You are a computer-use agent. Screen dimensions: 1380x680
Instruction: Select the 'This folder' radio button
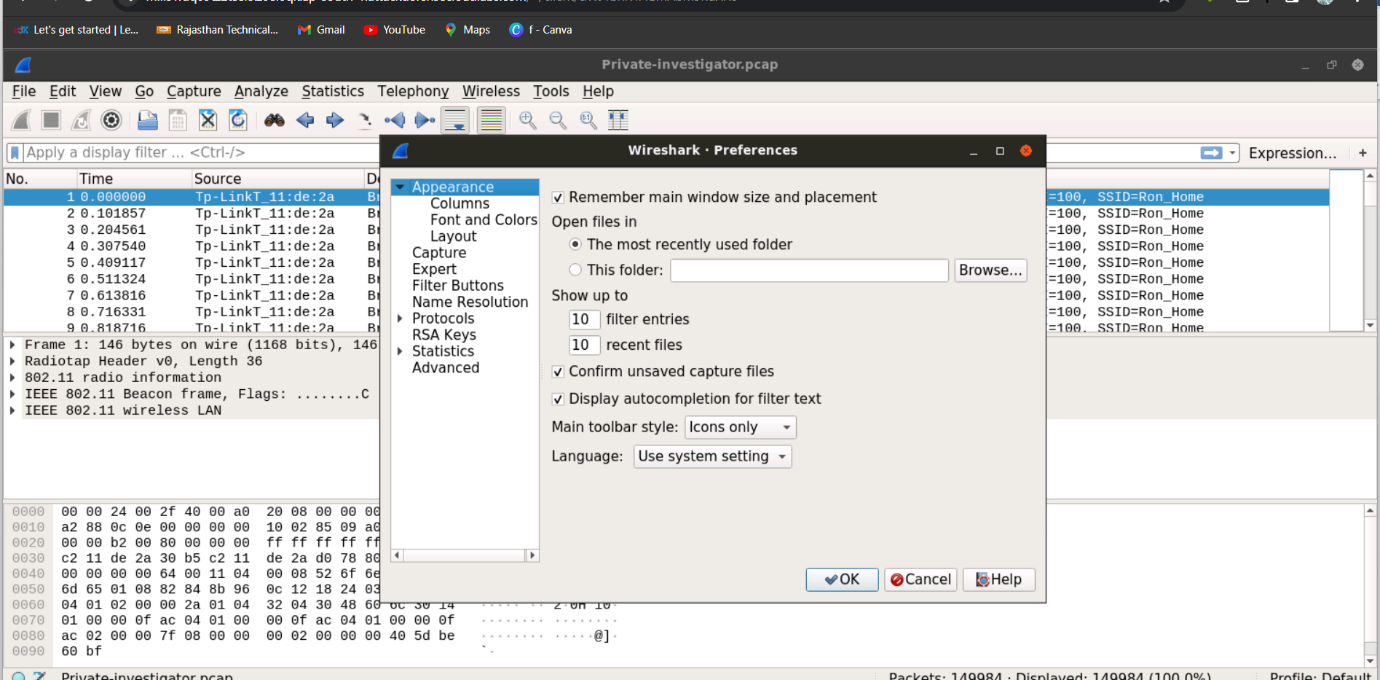click(575, 270)
